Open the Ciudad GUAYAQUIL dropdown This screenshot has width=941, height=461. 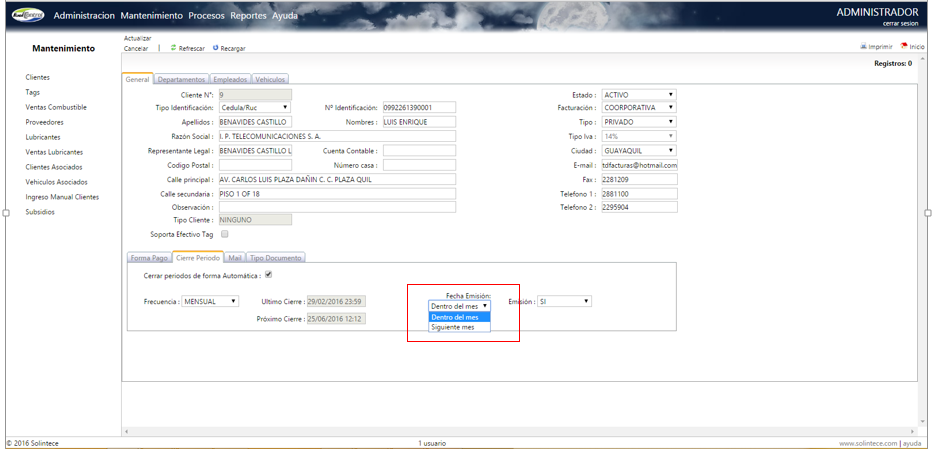(x=638, y=151)
